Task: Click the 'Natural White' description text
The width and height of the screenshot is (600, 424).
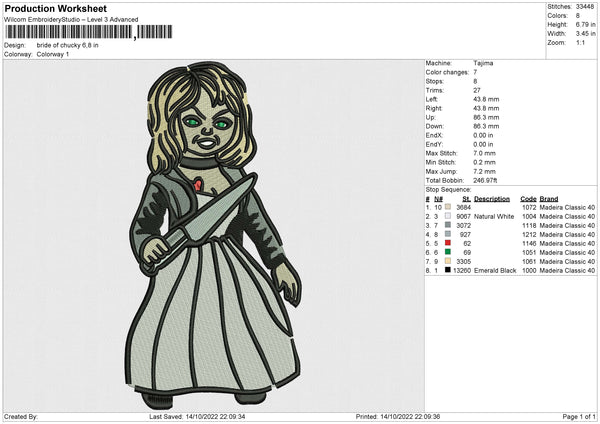Action: point(494,216)
